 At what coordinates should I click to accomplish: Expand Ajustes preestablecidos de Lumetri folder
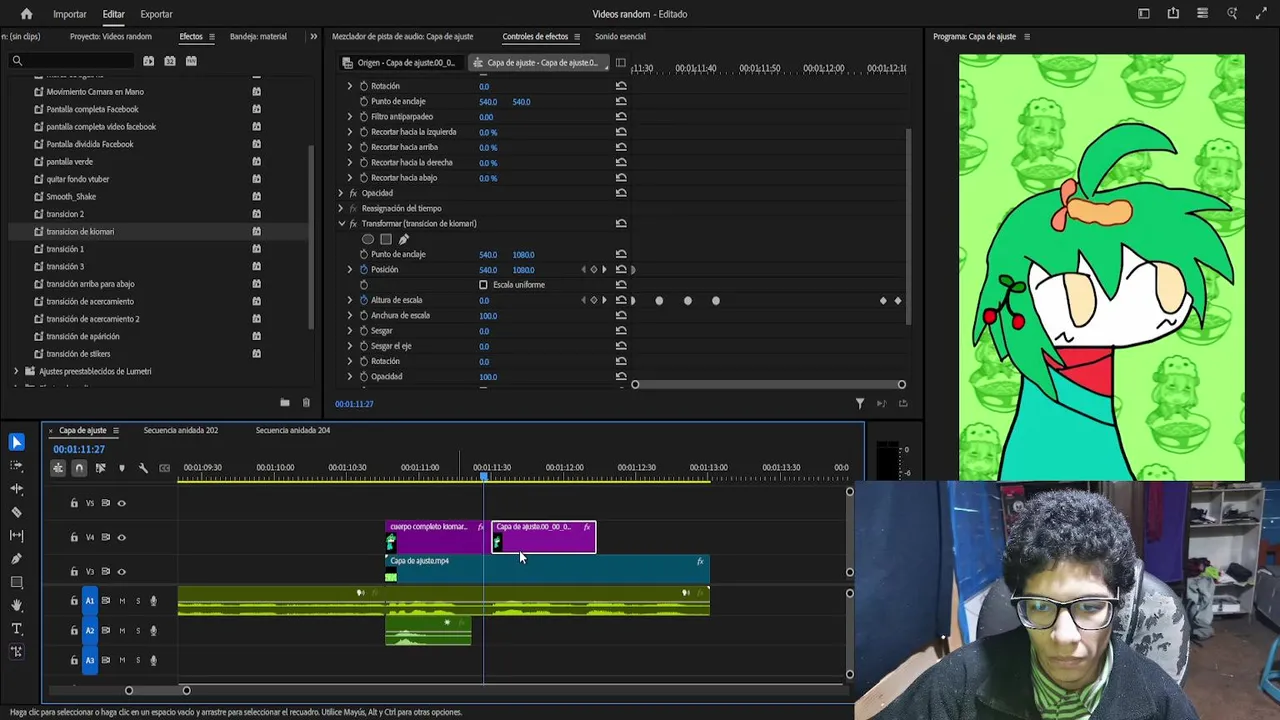click(x=16, y=371)
